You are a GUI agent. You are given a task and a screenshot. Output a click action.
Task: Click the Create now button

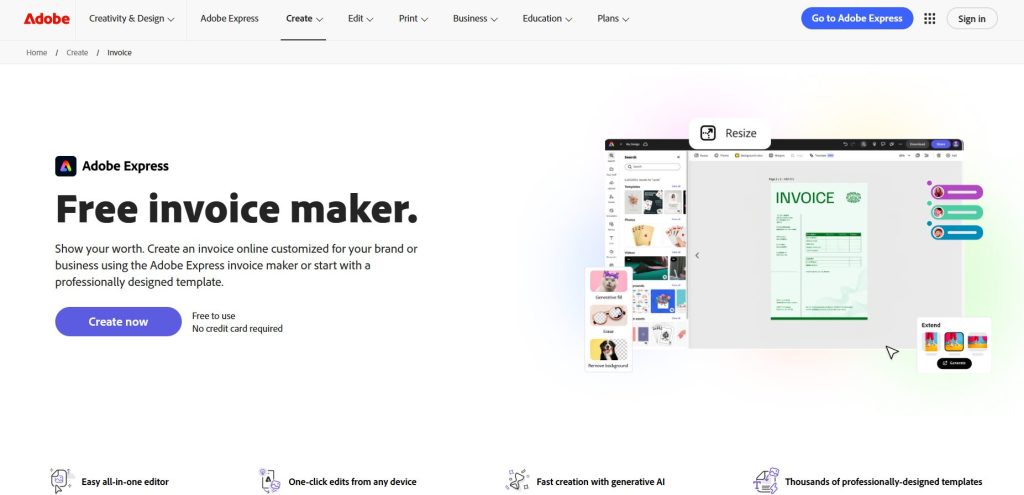pos(118,321)
